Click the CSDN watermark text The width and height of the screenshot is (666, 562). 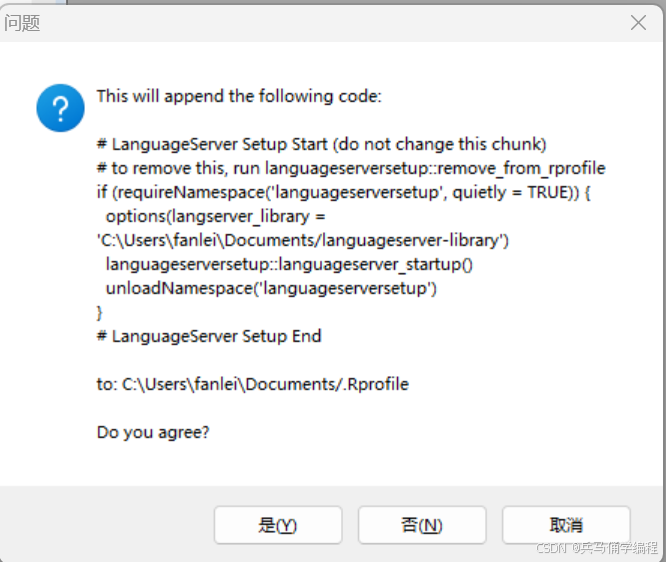pyautogui.click(x=597, y=548)
